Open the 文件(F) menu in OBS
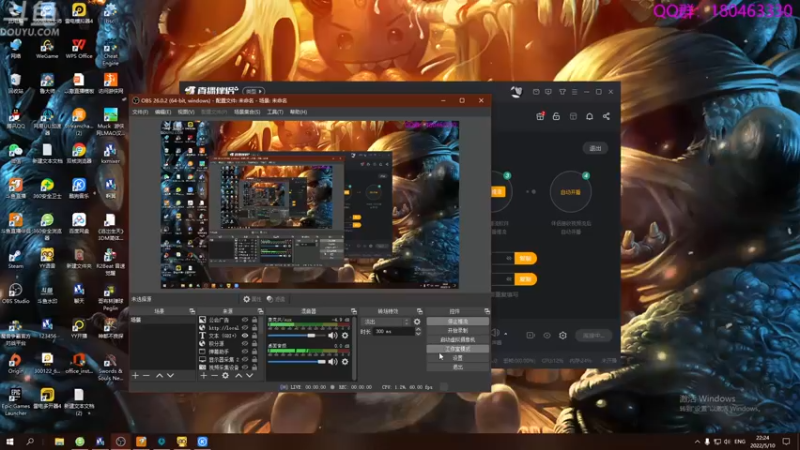800x450 pixels. tap(140, 112)
